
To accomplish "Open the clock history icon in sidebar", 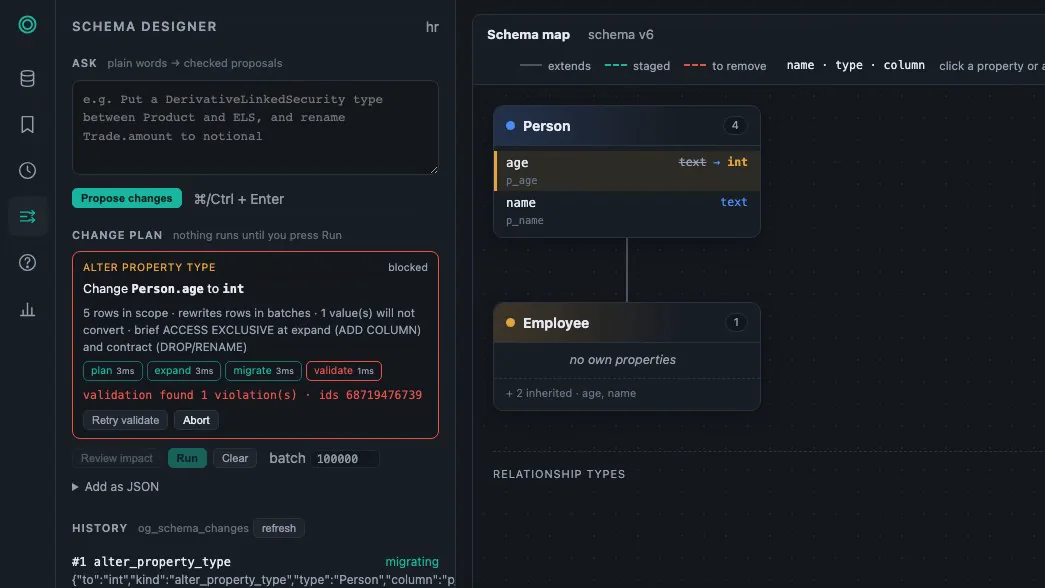I will pos(27,171).
